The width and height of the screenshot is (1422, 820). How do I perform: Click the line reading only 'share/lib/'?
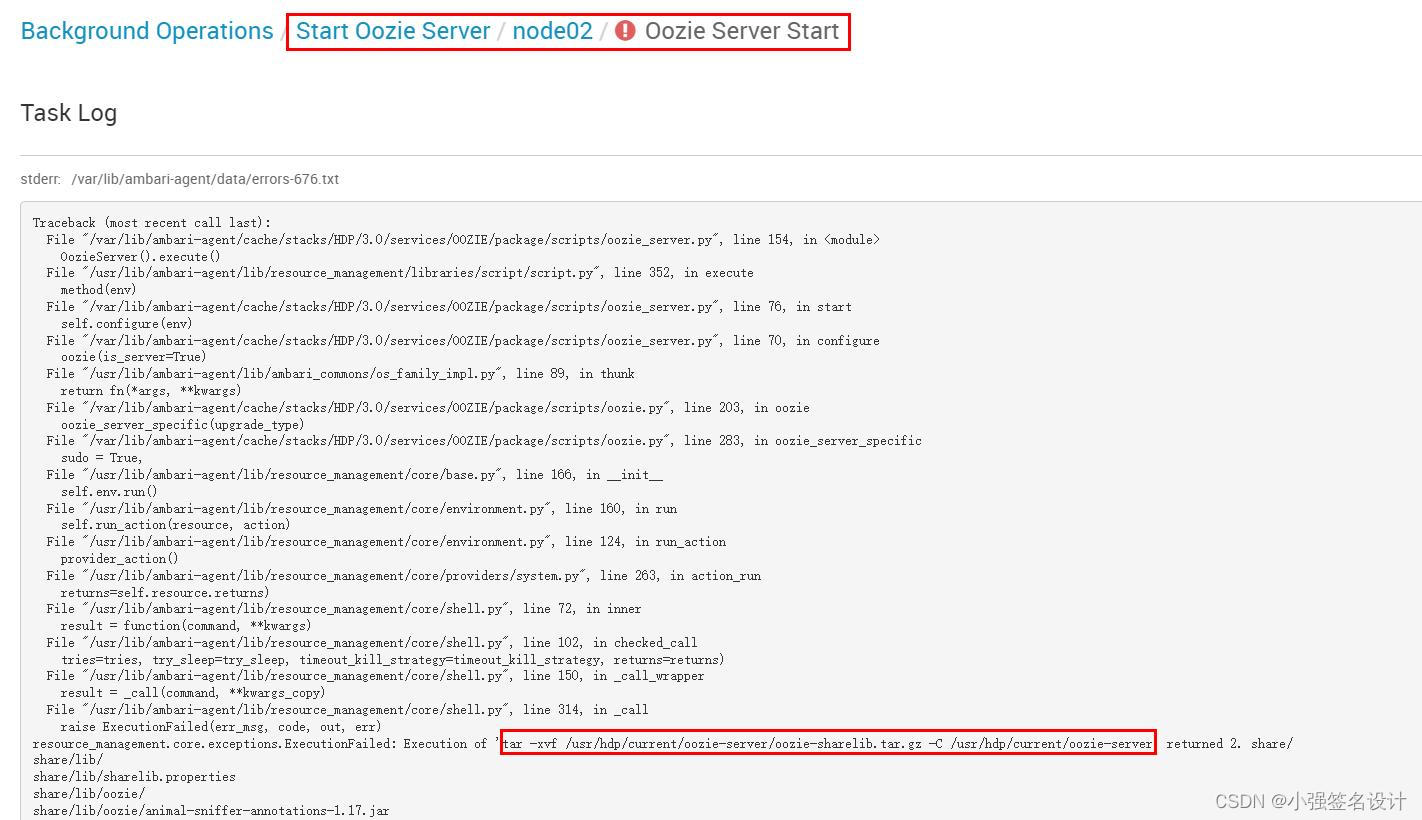[x=68, y=761]
